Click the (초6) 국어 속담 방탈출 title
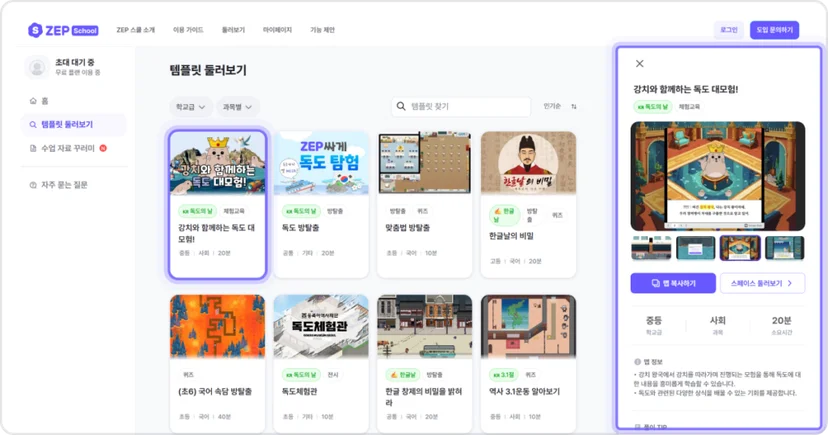The height and width of the screenshot is (435, 828). pyautogui.click(x=215, y=392)
